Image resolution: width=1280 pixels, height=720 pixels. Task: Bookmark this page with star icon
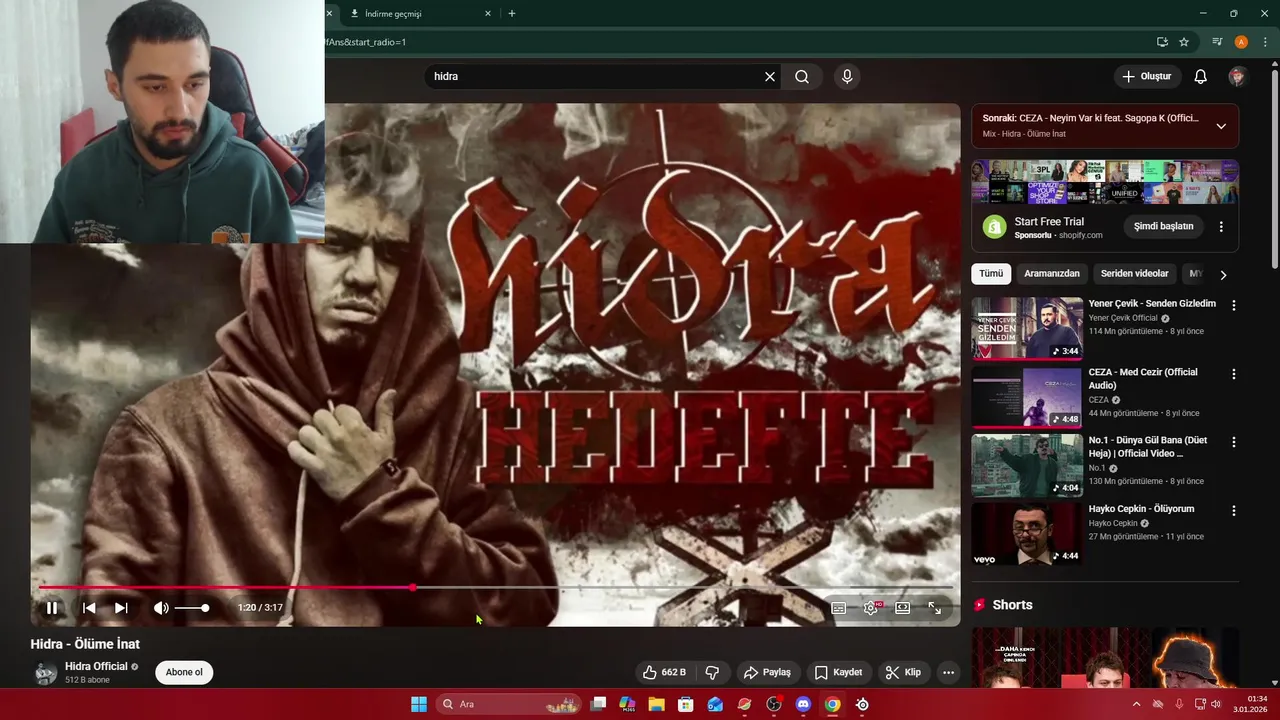tap(1184, 42)
